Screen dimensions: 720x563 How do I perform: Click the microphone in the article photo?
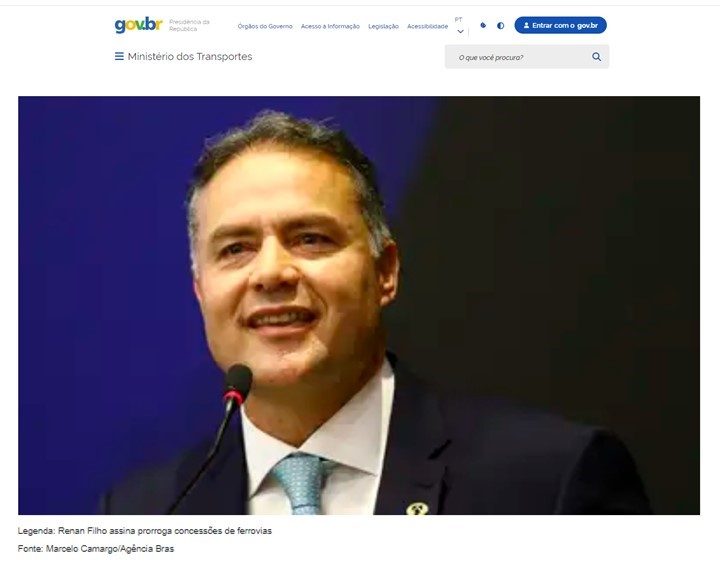pos(238,383)
